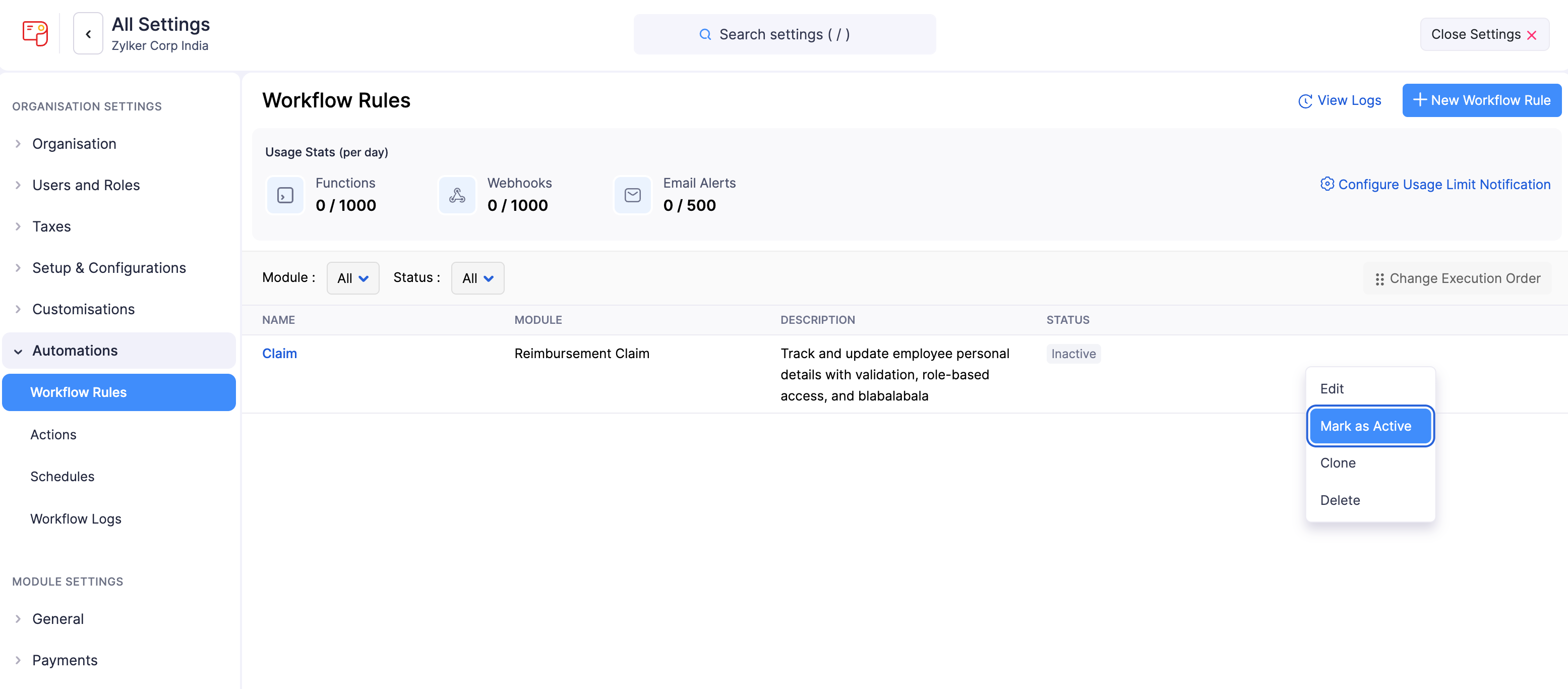Viewport: 1568px width, 689px height.
Task: Click the DESCRIPTION column header
Action: (817, 320)
